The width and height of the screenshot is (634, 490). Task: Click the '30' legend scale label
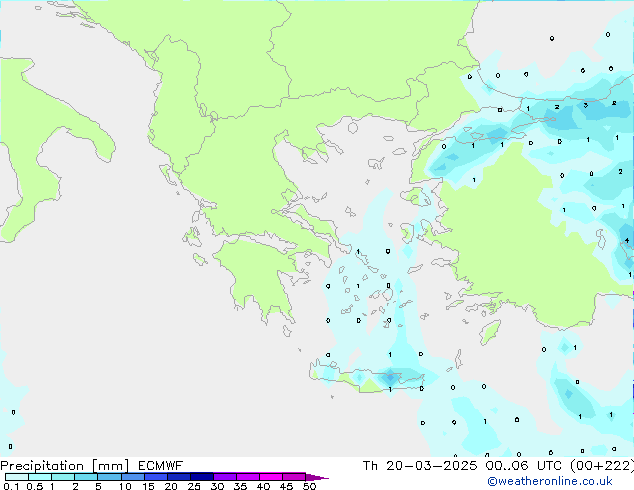click(218, 486)
